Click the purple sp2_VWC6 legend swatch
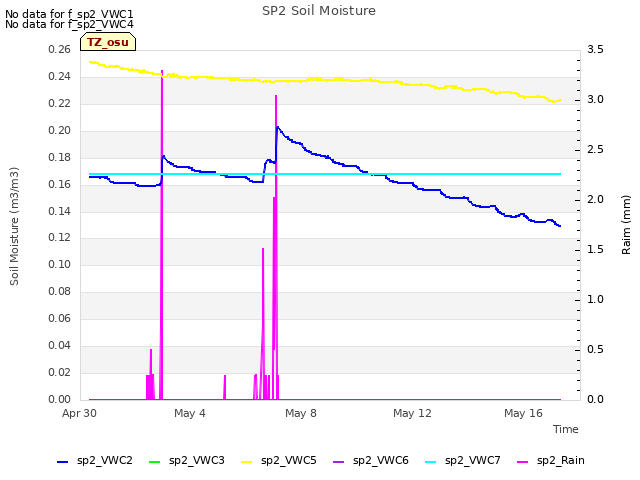 pos(338,462)
